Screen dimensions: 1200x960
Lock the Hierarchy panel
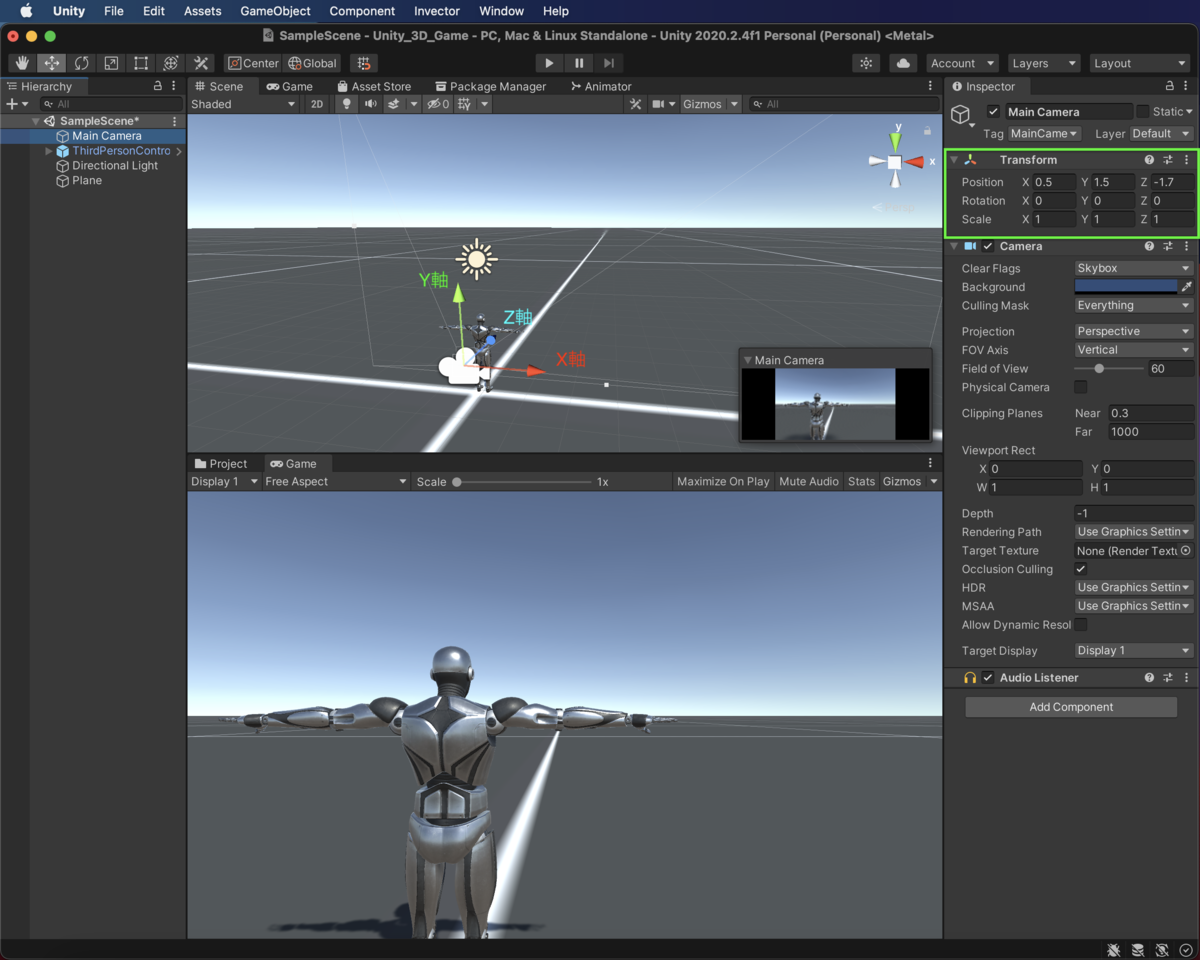click(x=158, y=86)
